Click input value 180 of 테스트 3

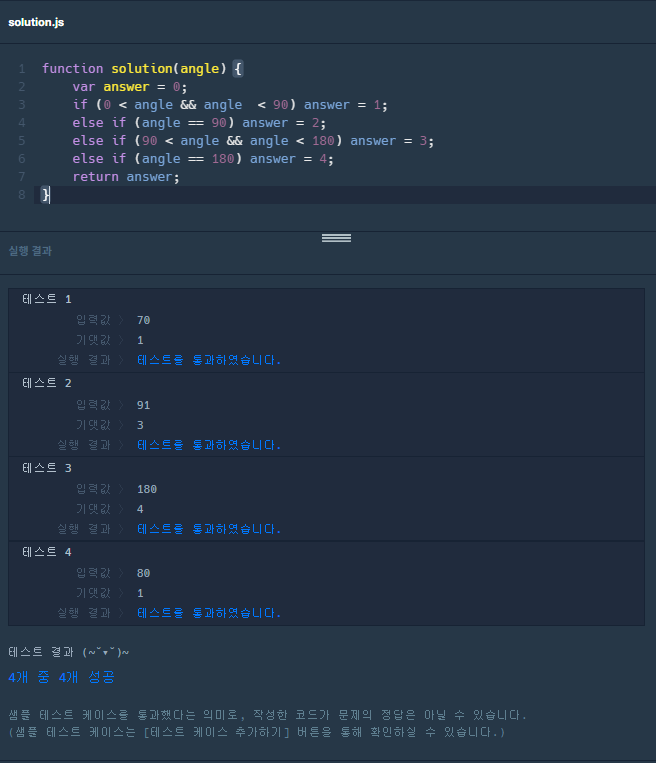[x=147, y=489]
